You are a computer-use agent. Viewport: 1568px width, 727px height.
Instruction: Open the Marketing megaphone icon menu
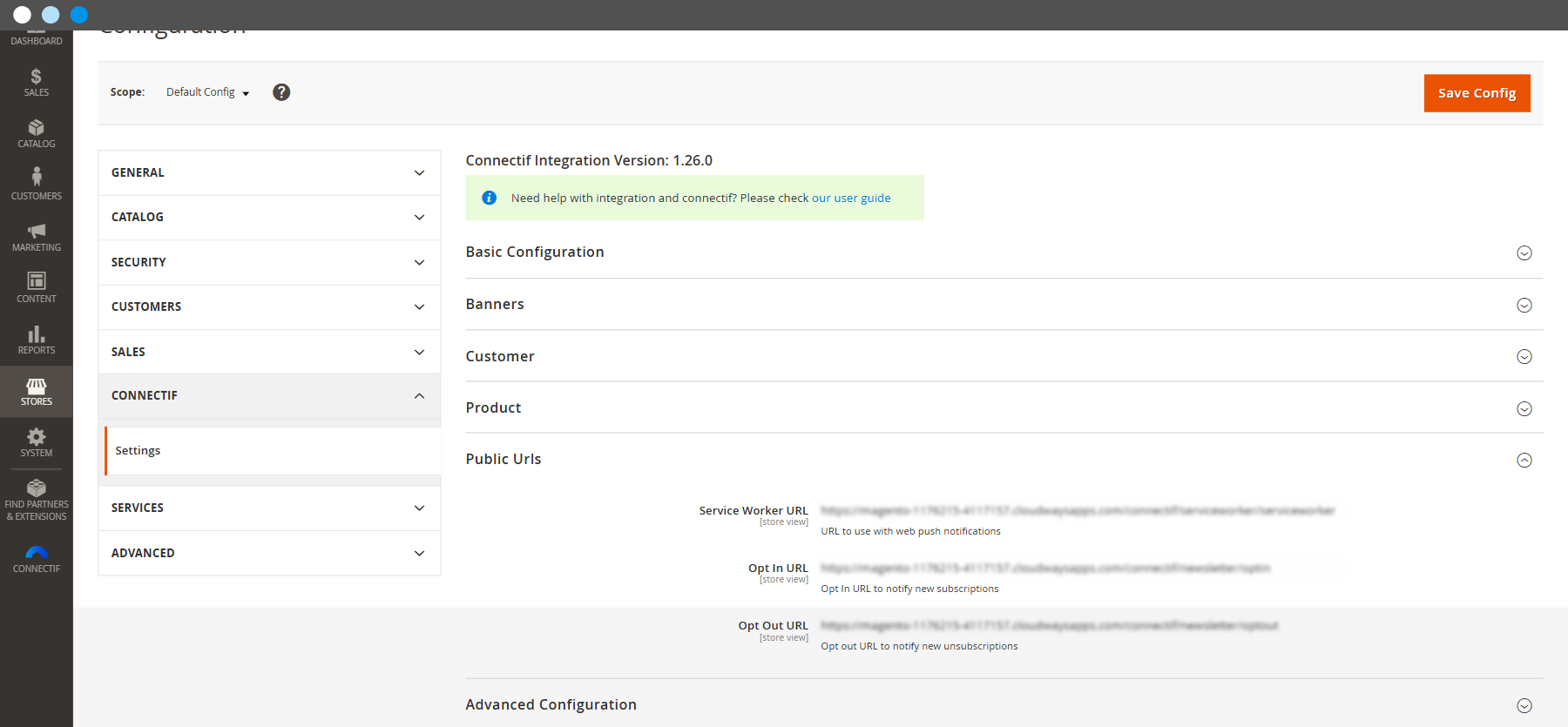click(37, 236)
